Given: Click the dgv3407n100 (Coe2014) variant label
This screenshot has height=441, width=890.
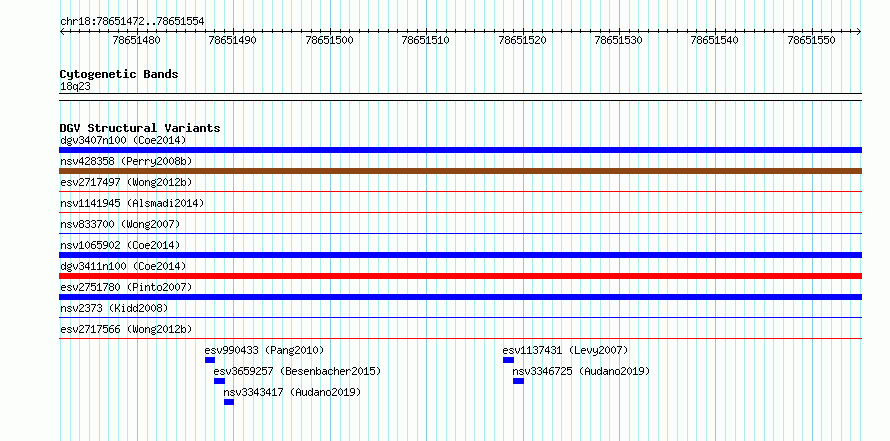Looking at the screenshot, I should click(x=123, y=140).
